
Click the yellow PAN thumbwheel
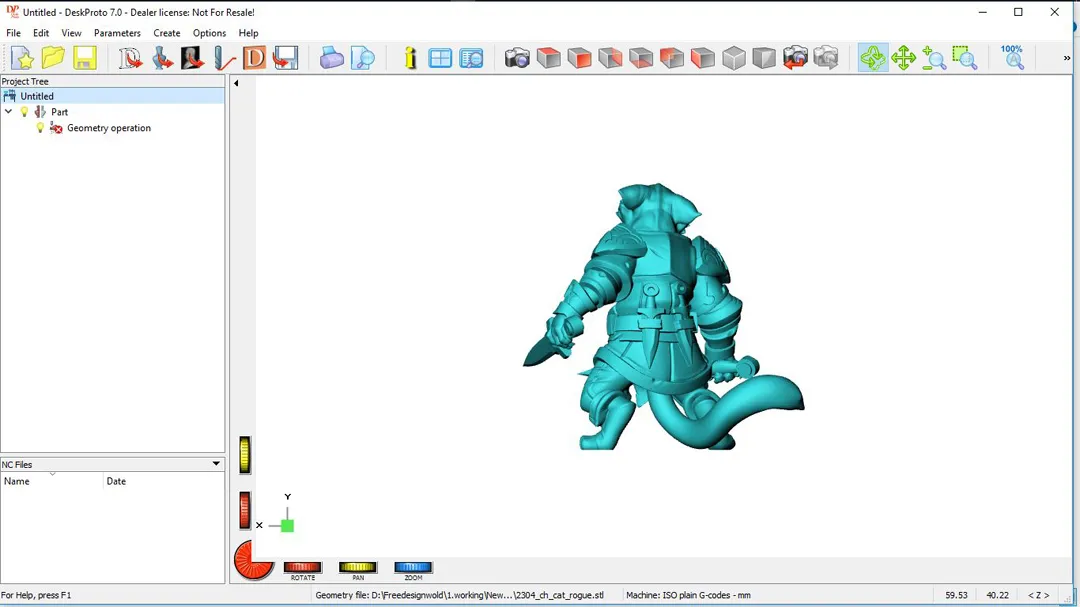[x=357, y=567]
